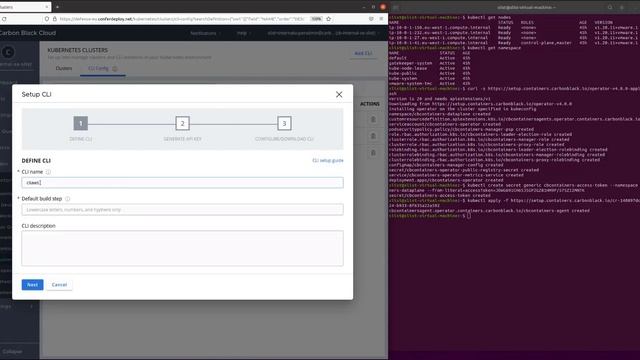Show info icon beside Default build step

coord(67,199)
